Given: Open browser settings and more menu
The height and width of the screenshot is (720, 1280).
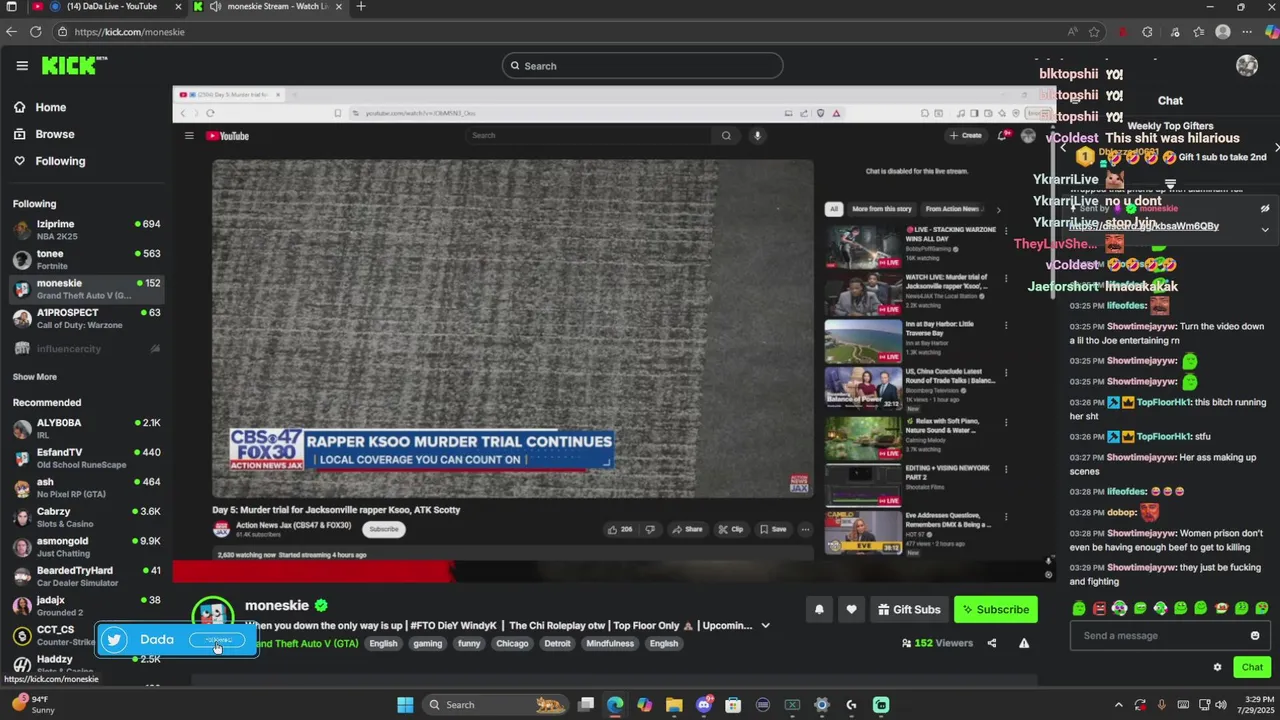Looking at the screenshot, I should click(1246, 32).
